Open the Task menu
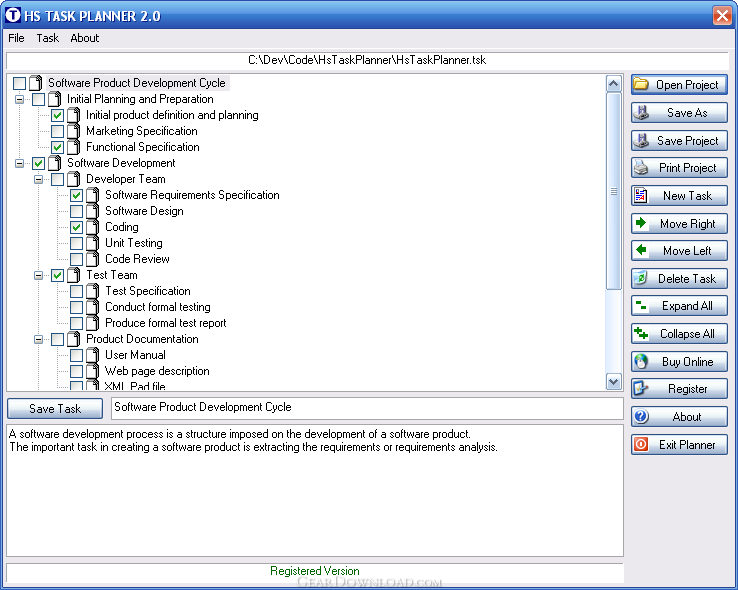This screenshot has width=738, height=590. pyautogui.click(x=48, y=38)
